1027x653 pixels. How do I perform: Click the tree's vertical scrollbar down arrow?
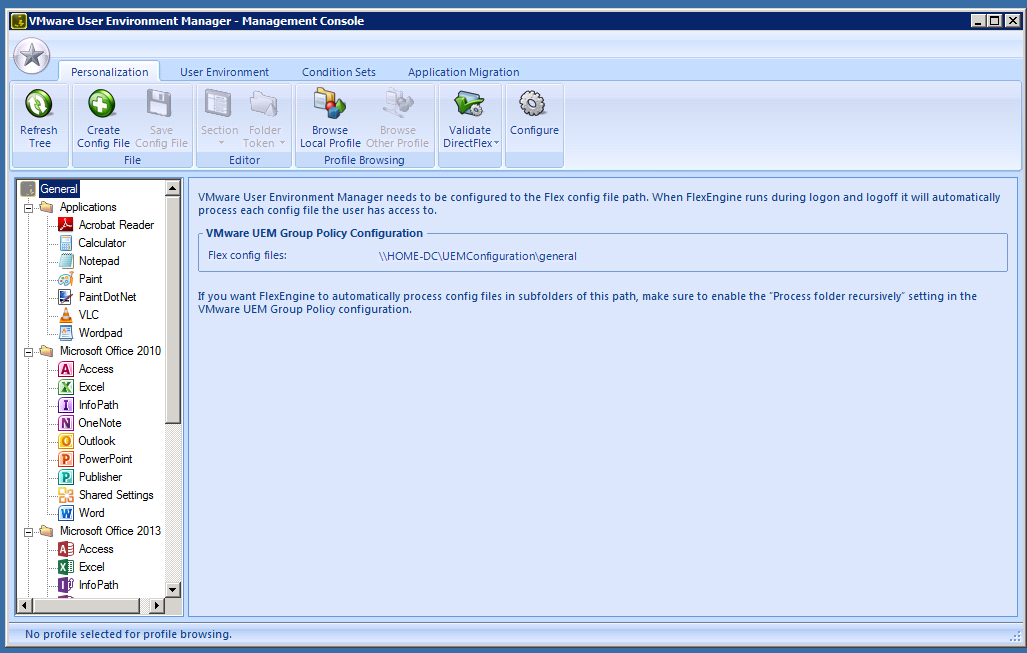(173, 590)
